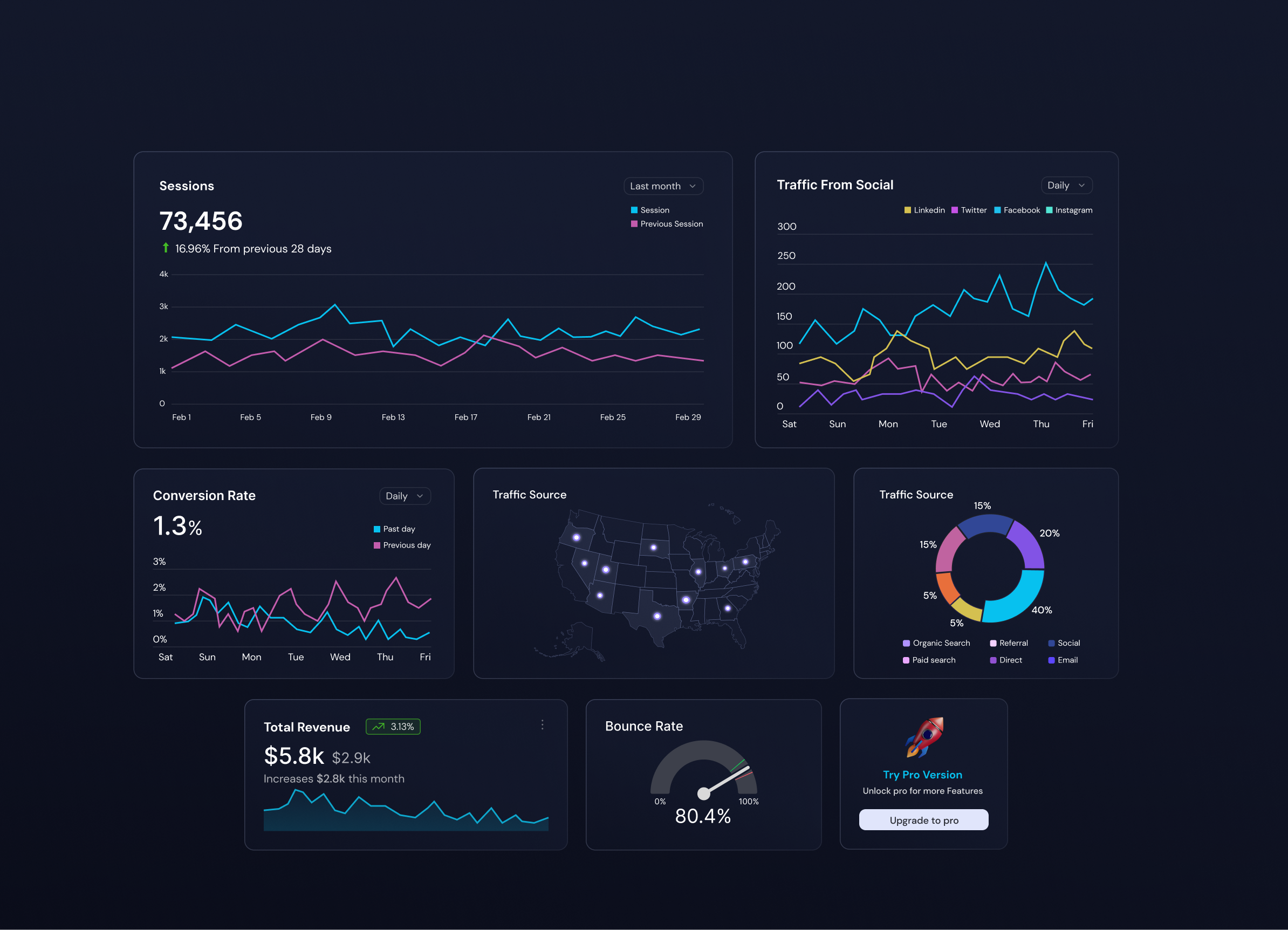Toggle the Linkedin legend swatch
Image resolution: width=1288 pixels, height=930 pixels.
[907, 210]
